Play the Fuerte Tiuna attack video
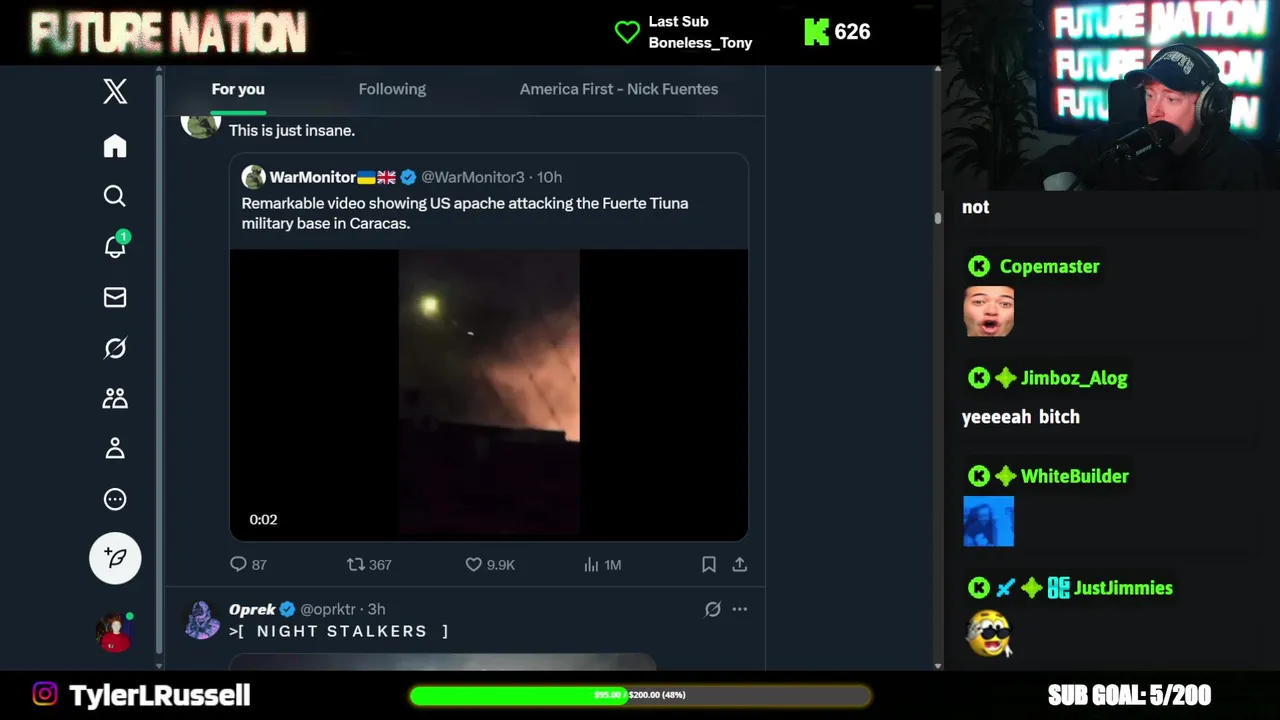This screenshot has height=720, width=1280. pos(489,395)
